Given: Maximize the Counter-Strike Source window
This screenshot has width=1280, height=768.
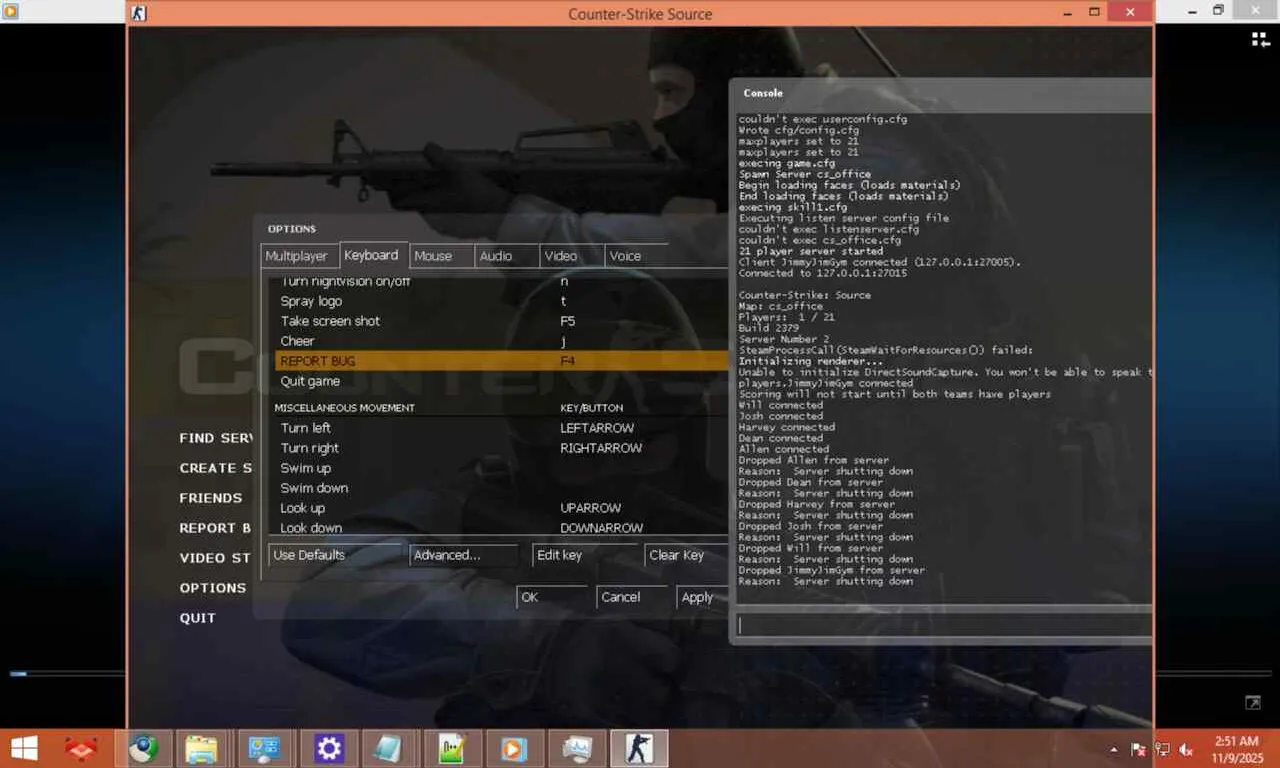Looking at the screenshot, I should point(1095,13).
